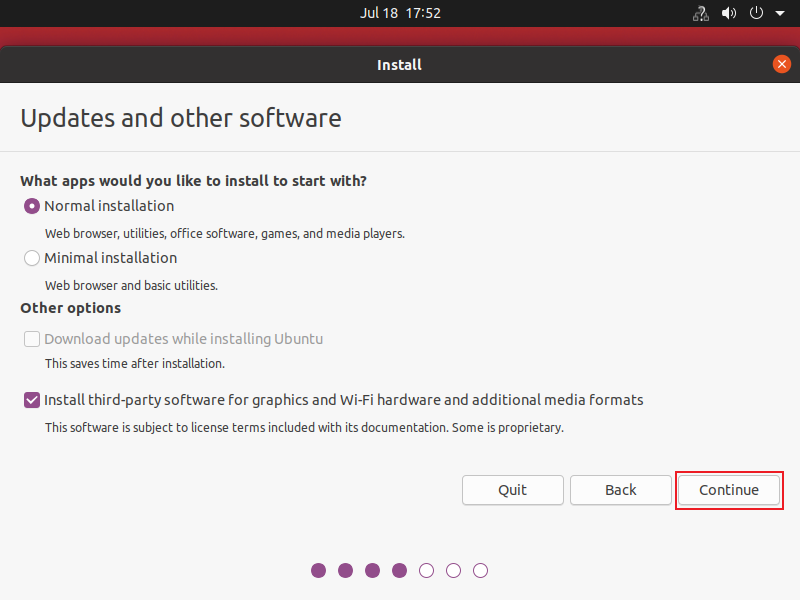Viewport: 800px width, 600px height.
Task: Select the Normal installation option
Action: tap(31, 205)
